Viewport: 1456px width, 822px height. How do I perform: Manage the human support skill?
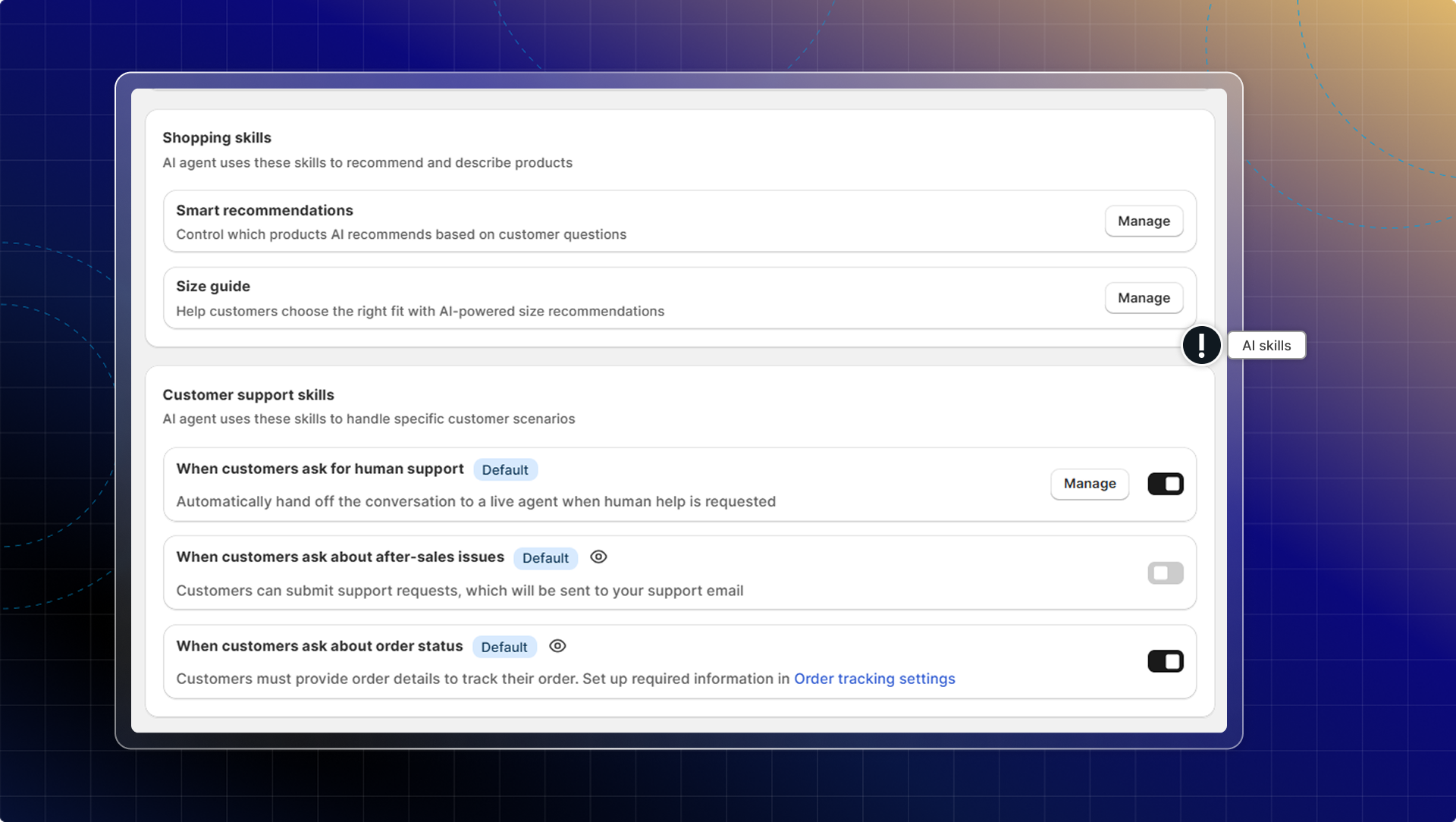tap(1089, 484)
